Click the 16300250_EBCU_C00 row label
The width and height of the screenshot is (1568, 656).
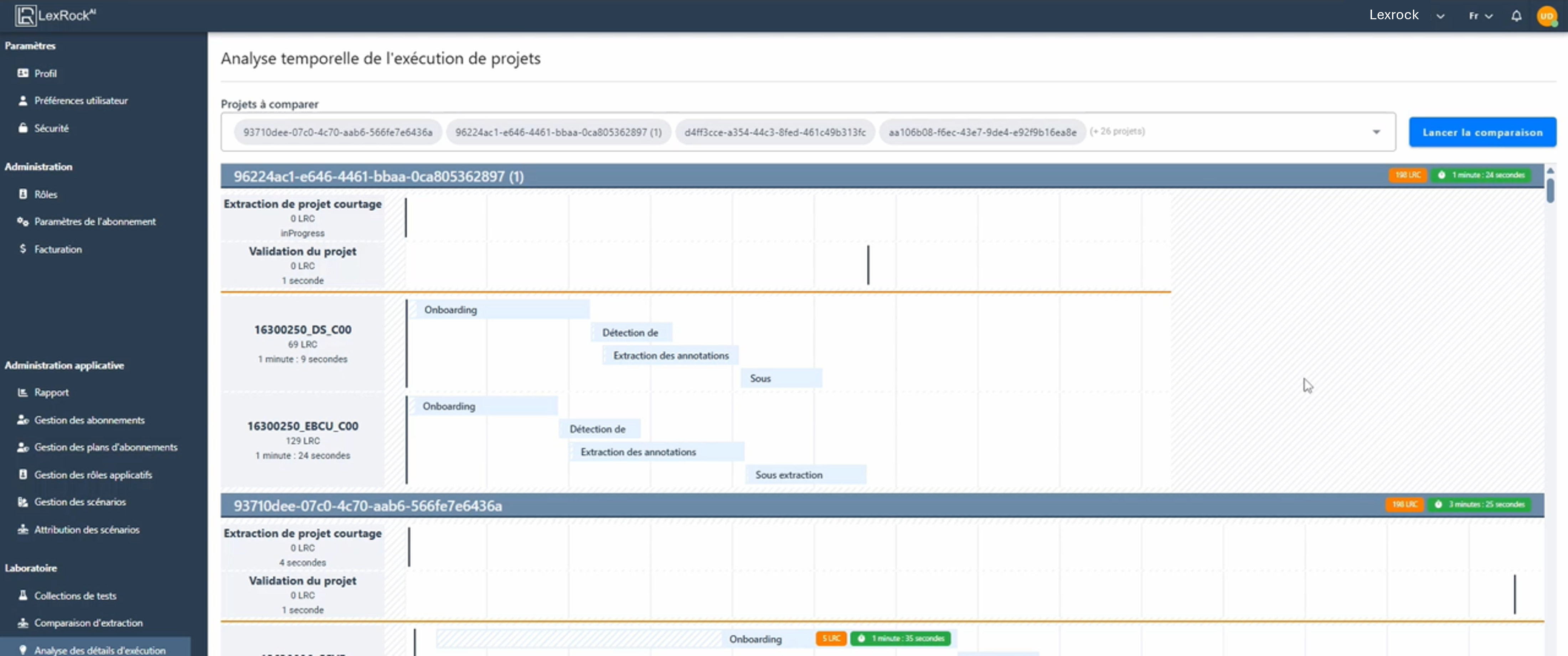click(303, 426)
